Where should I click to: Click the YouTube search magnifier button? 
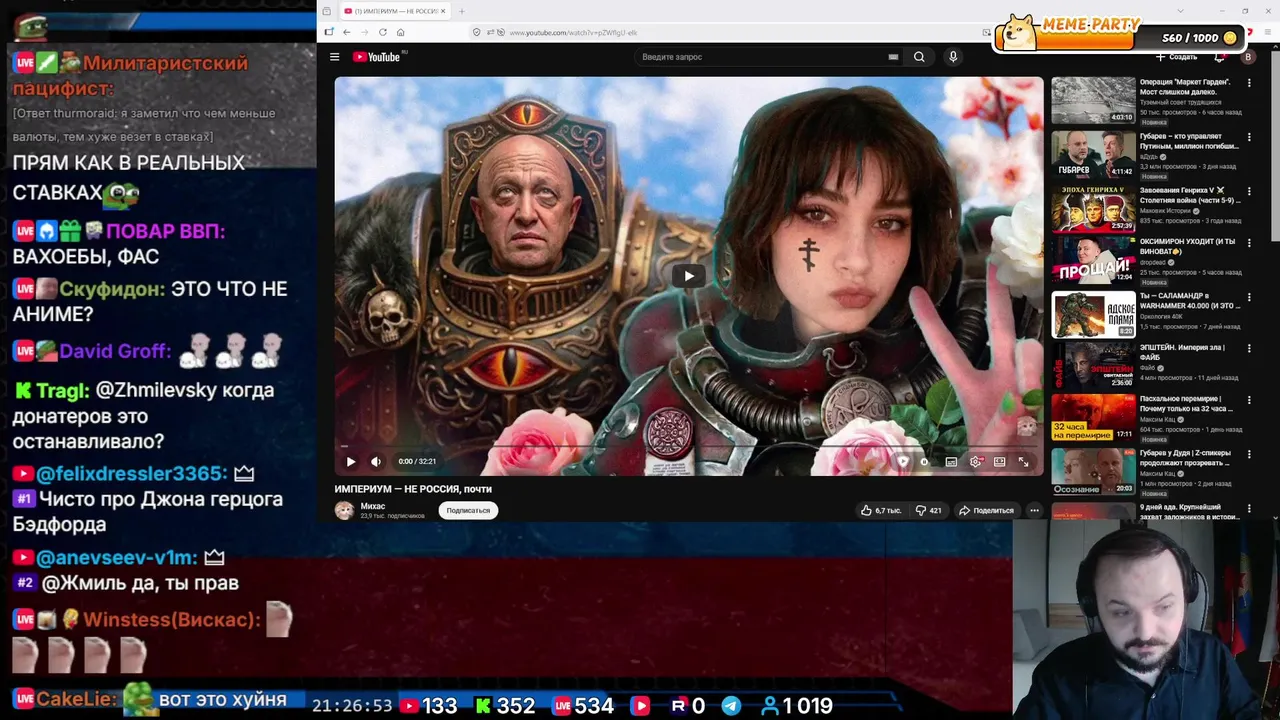919,57
